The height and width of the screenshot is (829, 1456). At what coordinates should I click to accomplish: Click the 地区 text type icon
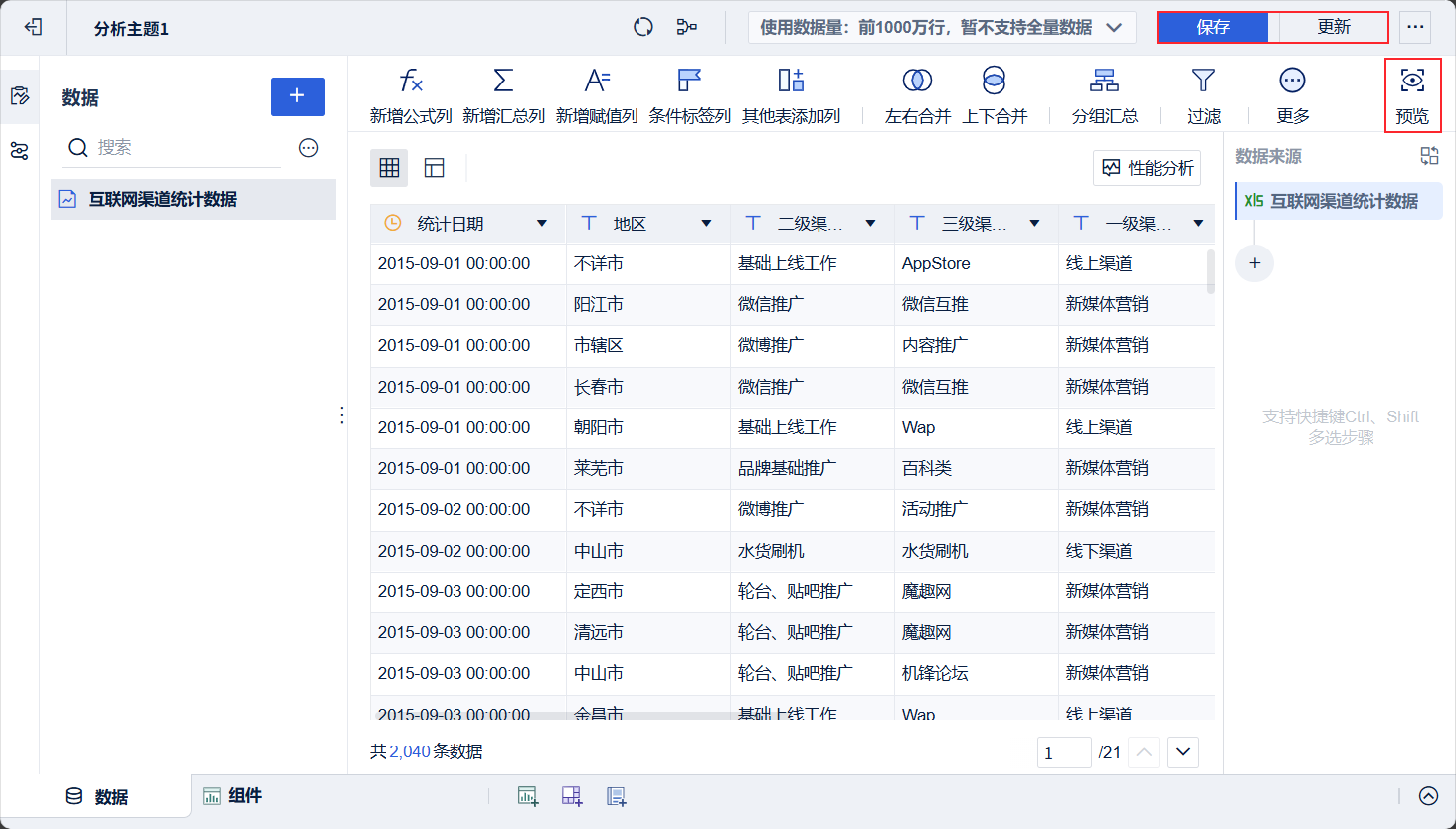(589, 223)
